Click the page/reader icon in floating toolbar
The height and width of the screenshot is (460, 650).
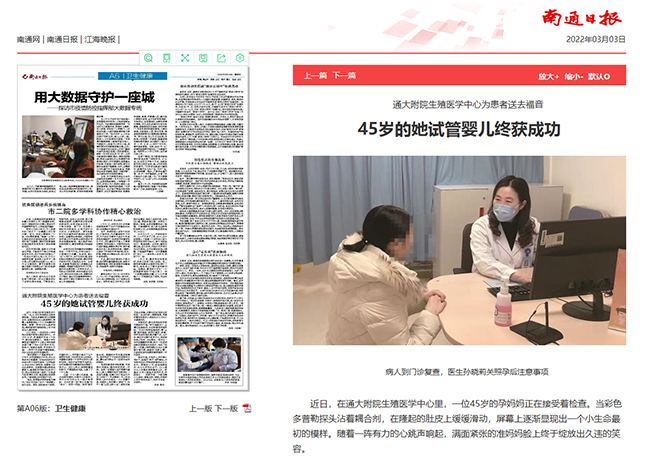pos(167,58)
